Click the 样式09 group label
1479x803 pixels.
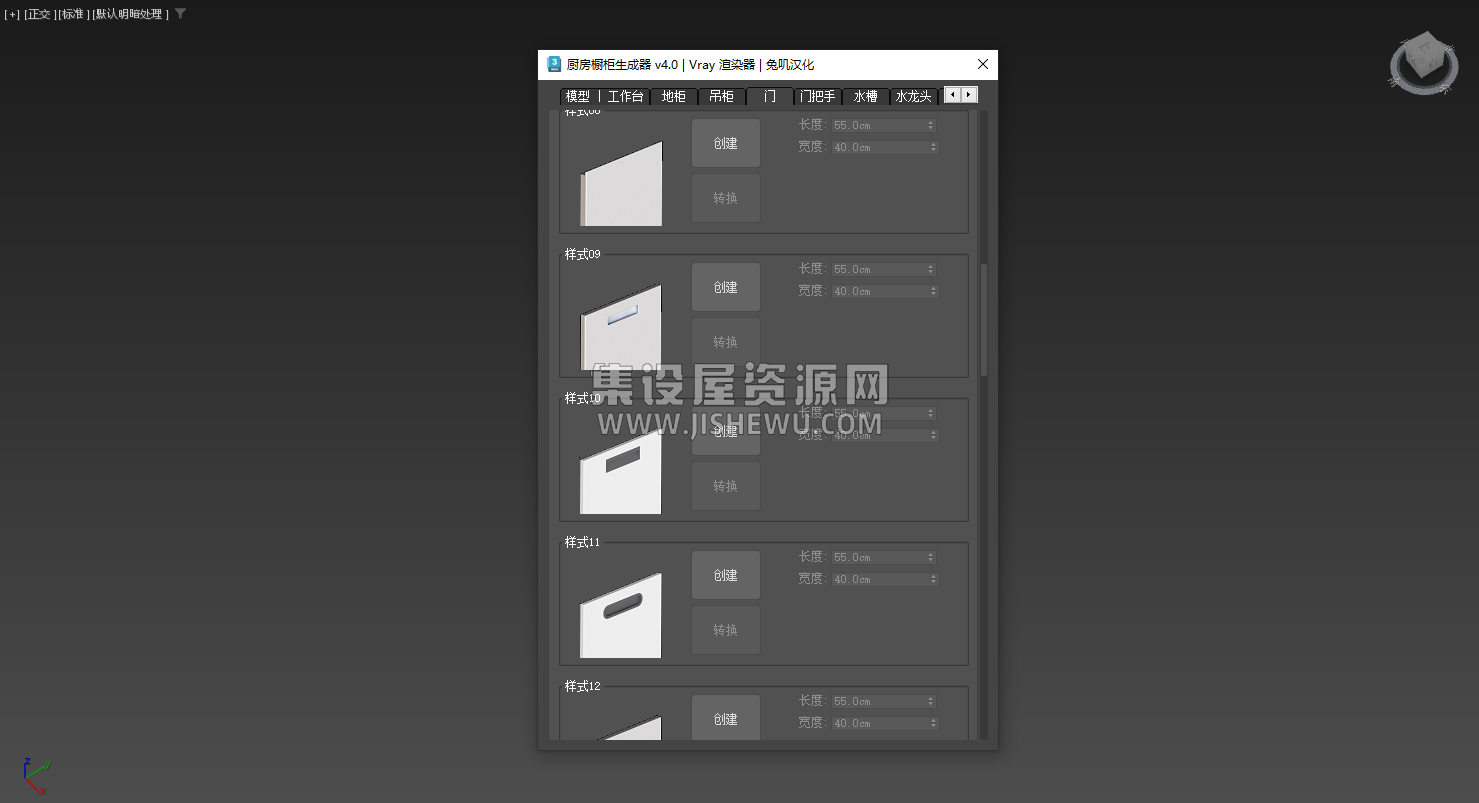coord(583,254)
